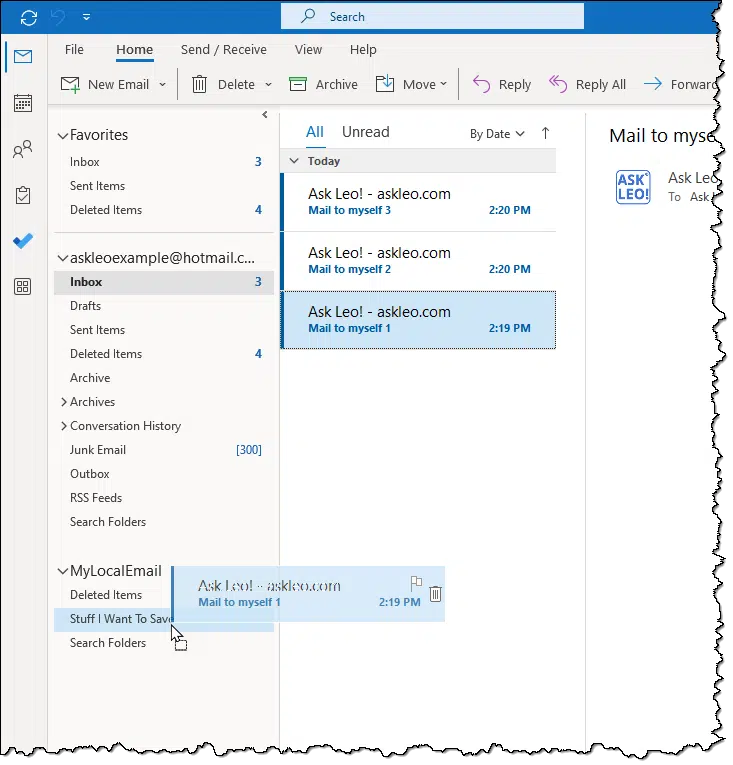733x765 pixels.
Task: Reverse sort order with up arrow
Action: tap(546, 133)
